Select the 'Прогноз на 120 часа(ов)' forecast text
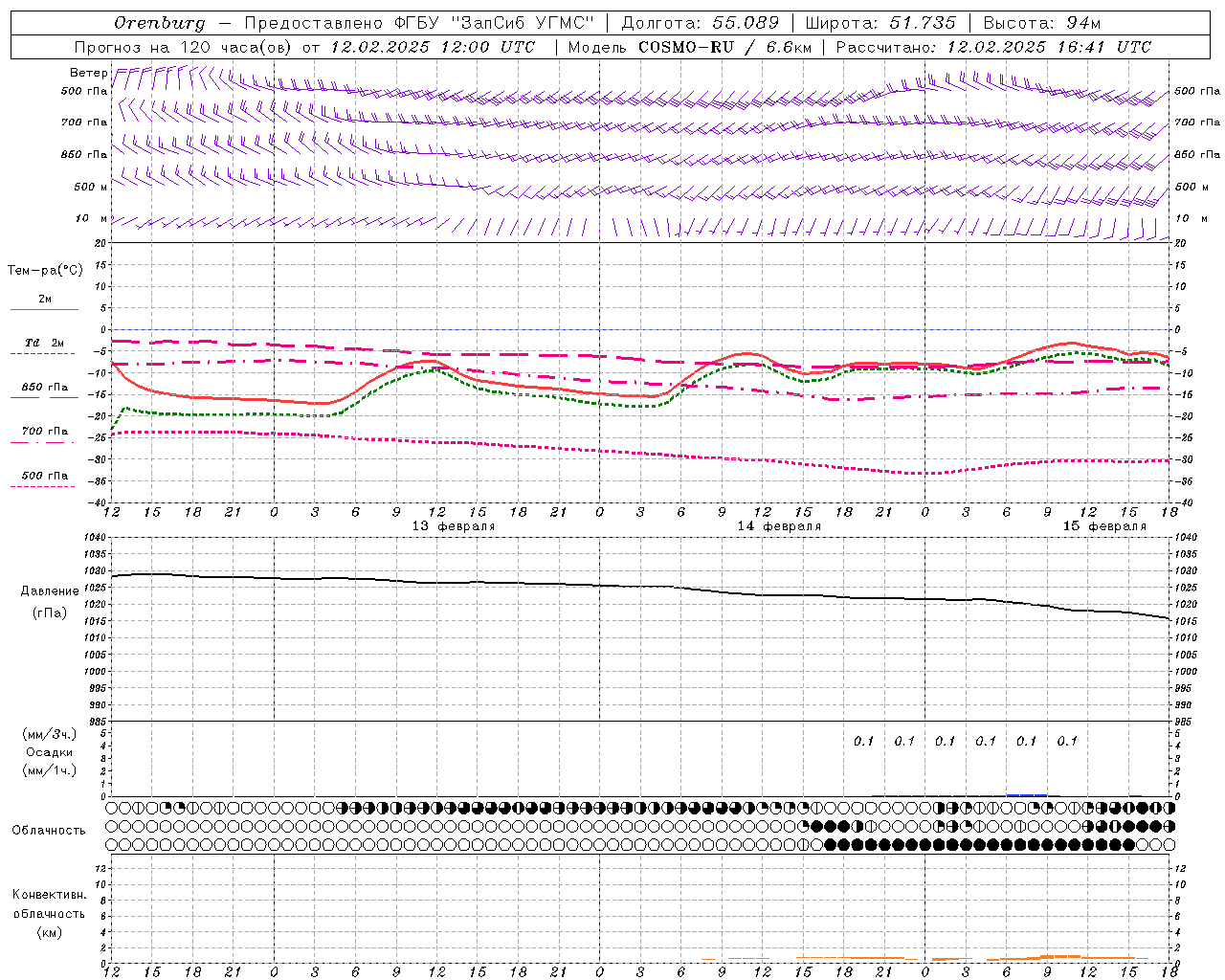 click(x=183, y=47)
